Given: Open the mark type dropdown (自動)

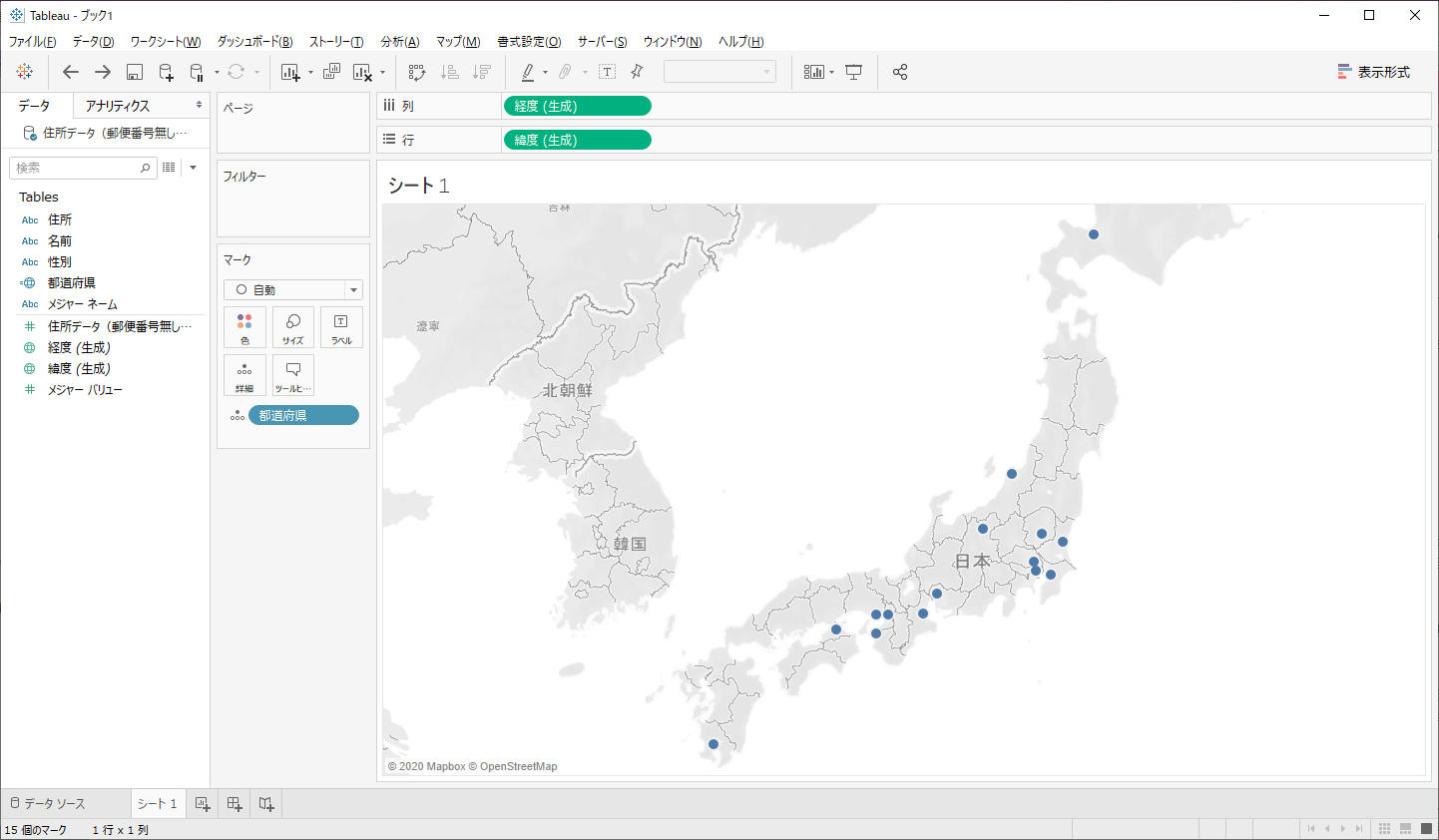Looking at the screenshot, I should [293, 290].
